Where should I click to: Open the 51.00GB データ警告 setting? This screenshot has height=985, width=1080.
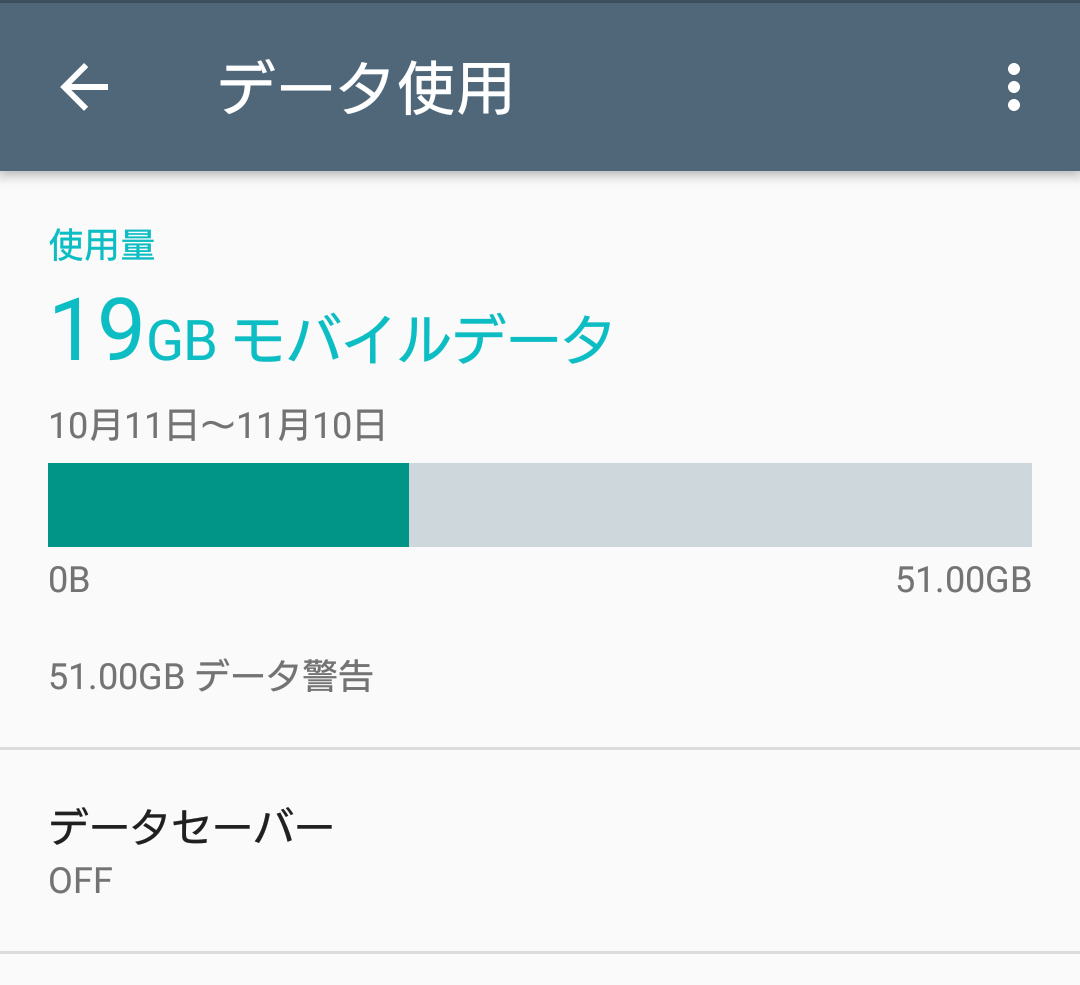pyautogui.click(x=211, y=677)
